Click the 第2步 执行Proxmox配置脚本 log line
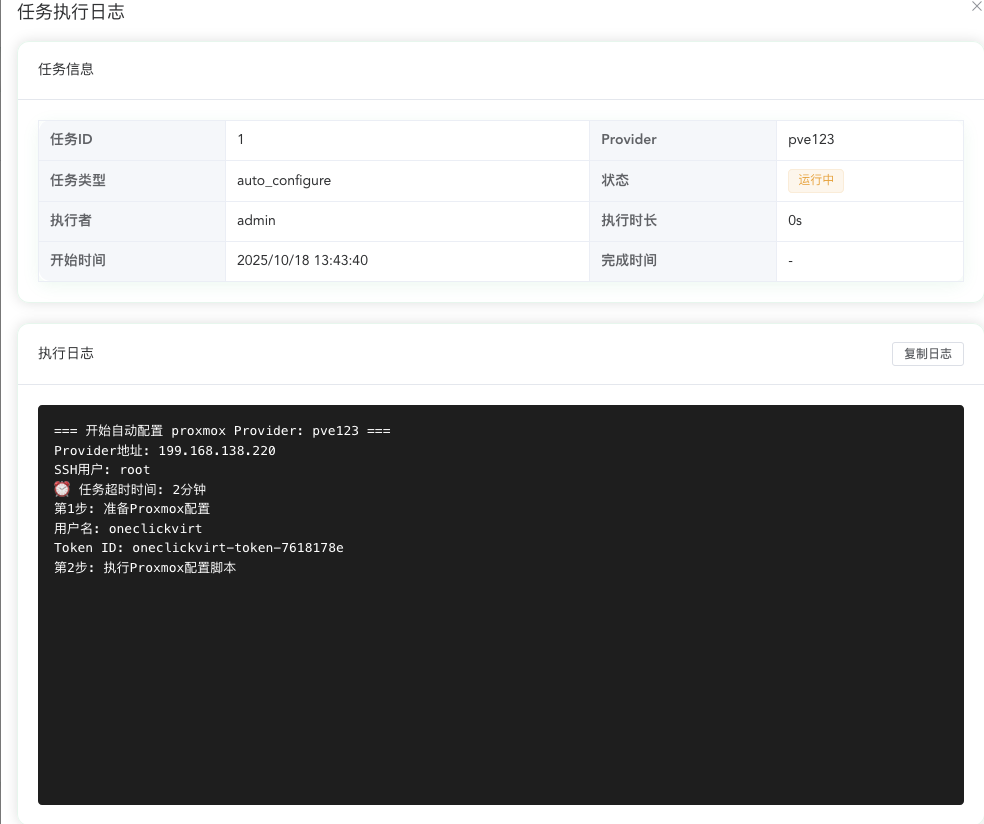 [145, 568]
